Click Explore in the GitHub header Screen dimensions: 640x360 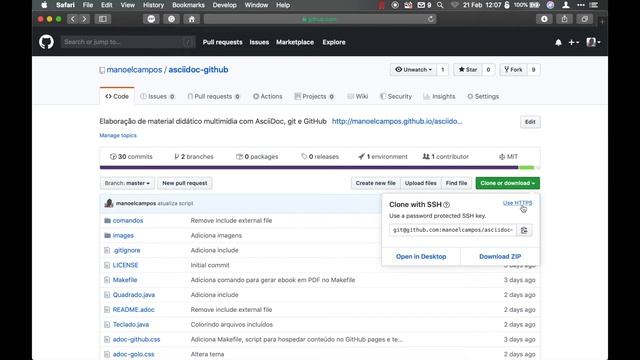tap(334, 42)
